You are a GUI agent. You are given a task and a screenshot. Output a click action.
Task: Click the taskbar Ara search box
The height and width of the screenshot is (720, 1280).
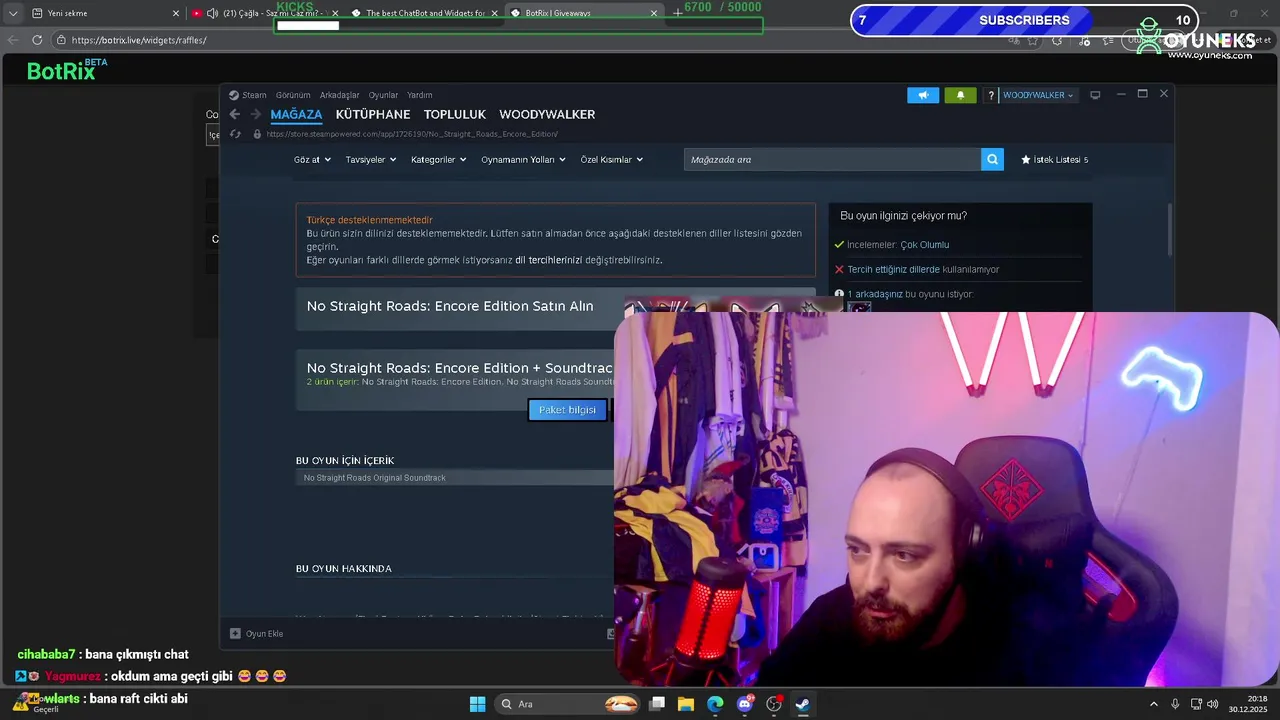(568, 704)
